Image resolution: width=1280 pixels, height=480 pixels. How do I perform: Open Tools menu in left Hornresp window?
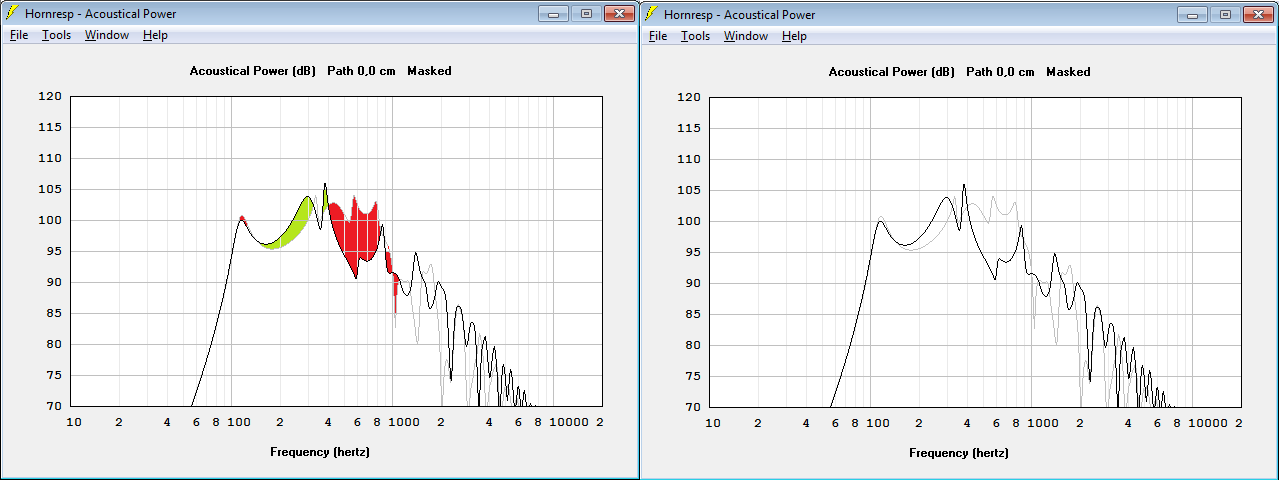click(x=56, y=35)
